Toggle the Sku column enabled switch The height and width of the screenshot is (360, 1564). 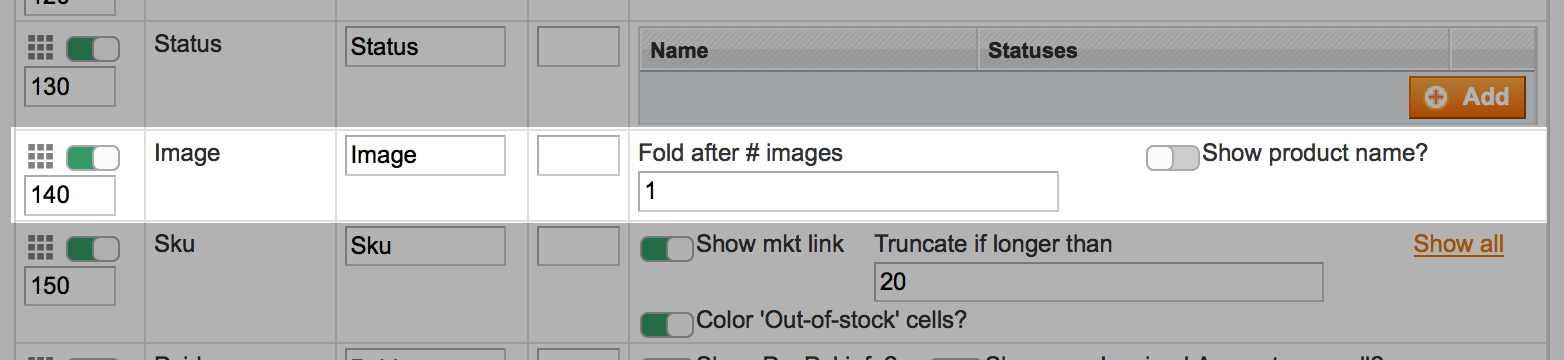[x=93, y=248]
